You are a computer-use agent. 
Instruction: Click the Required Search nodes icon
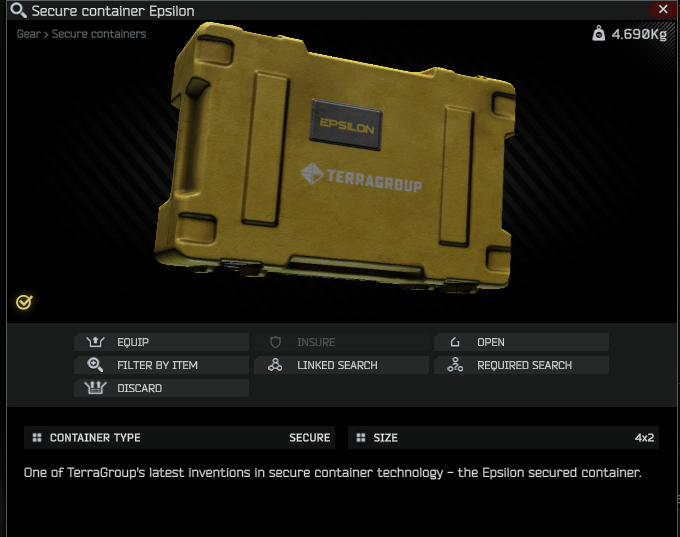point(455,365)
